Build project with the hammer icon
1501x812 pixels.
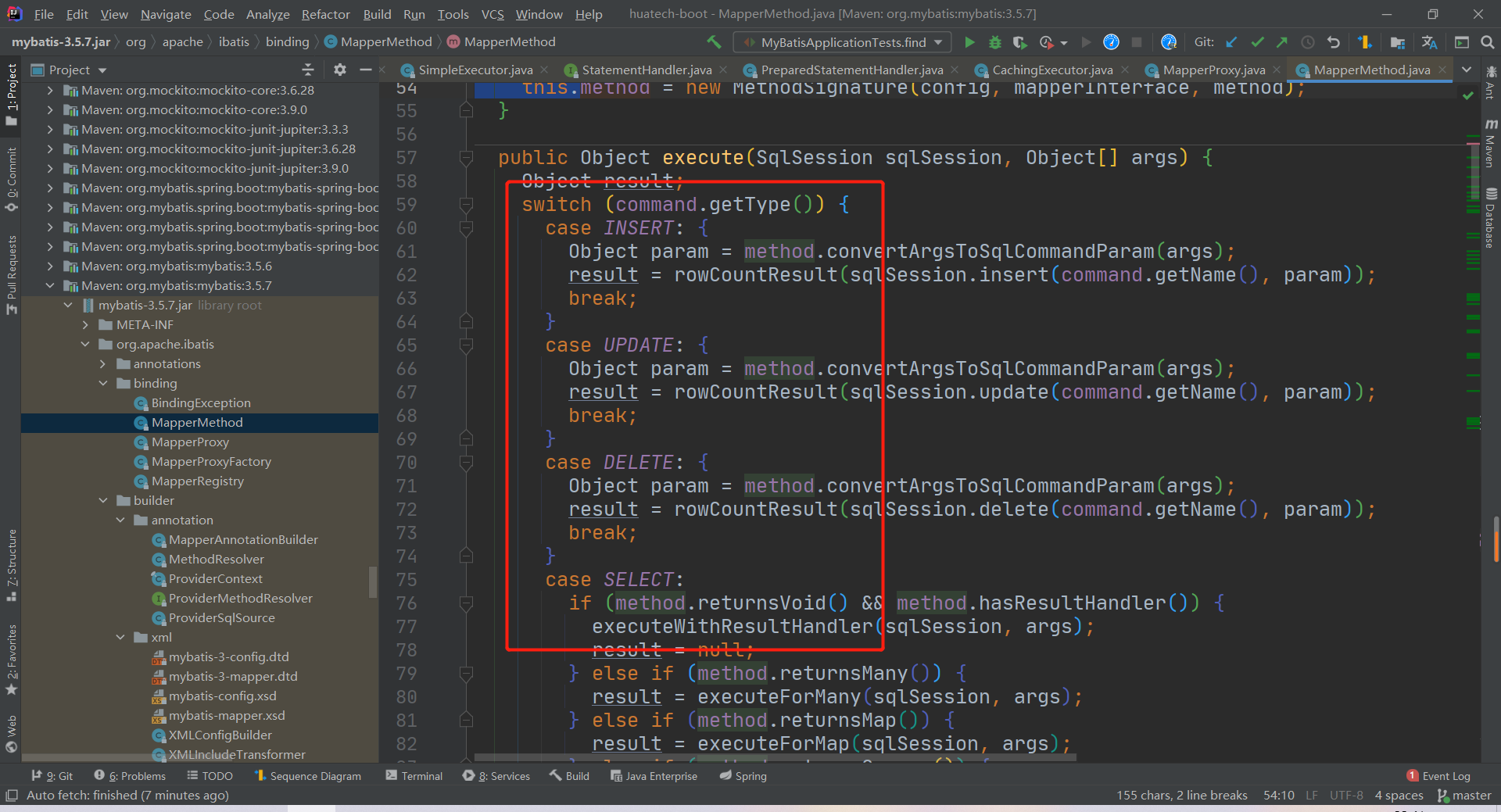(x=714, y=42)
